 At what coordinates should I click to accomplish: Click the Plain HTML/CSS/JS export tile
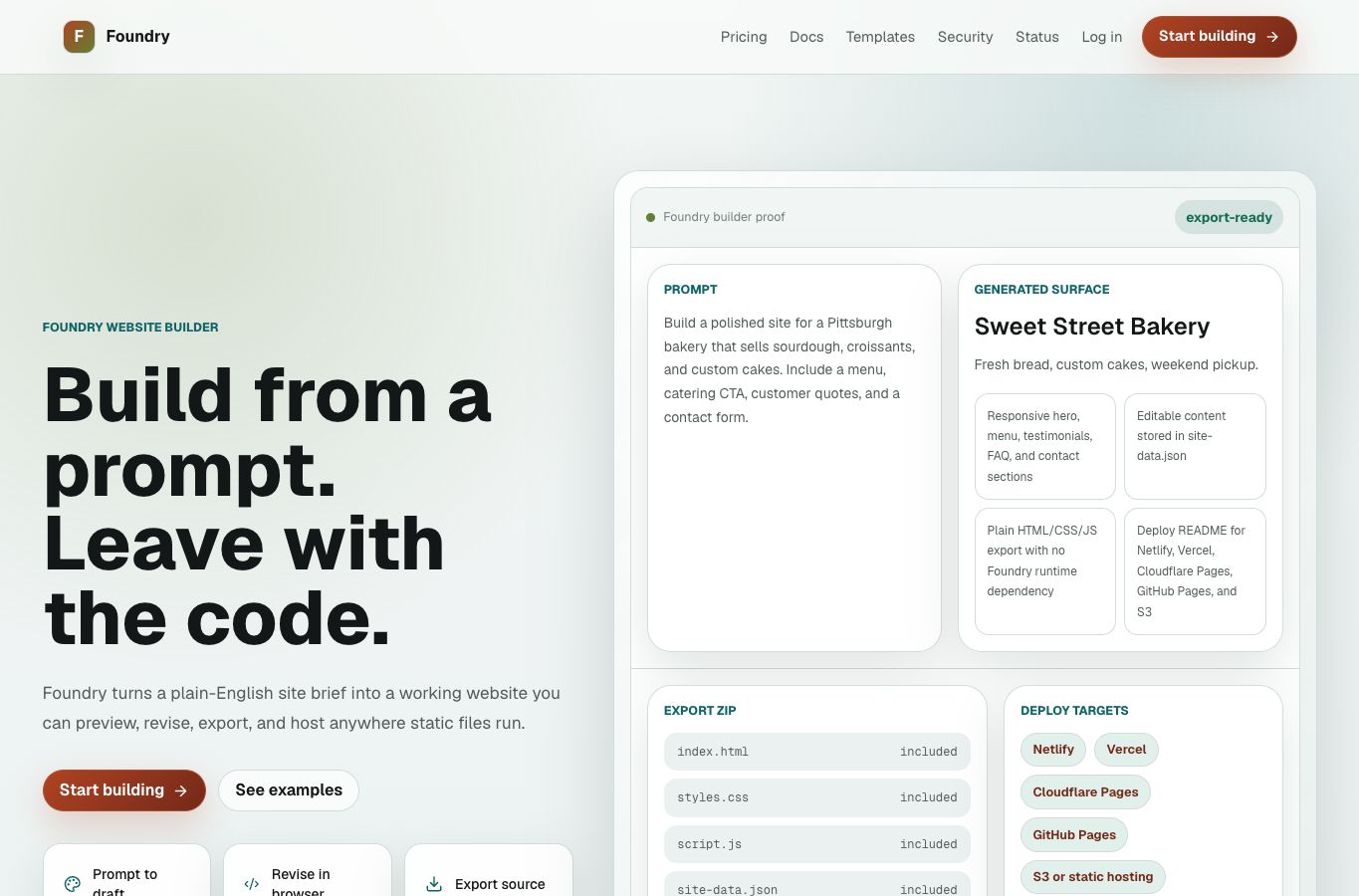click(x=1044, y=571)
